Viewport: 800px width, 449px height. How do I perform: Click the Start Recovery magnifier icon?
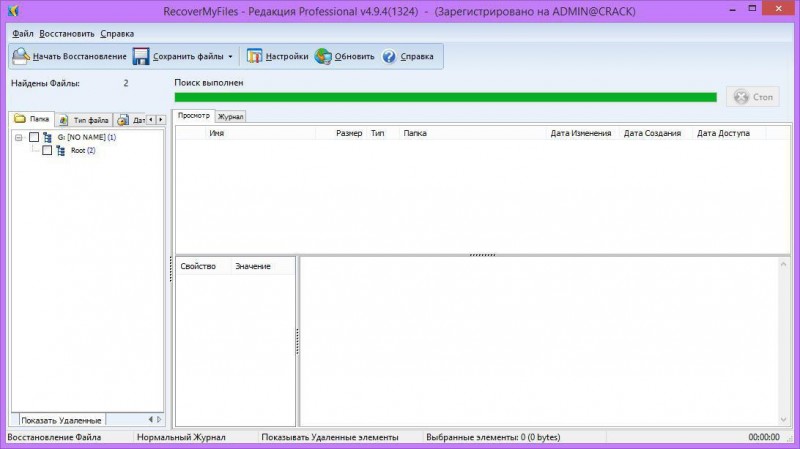(20, 56)
